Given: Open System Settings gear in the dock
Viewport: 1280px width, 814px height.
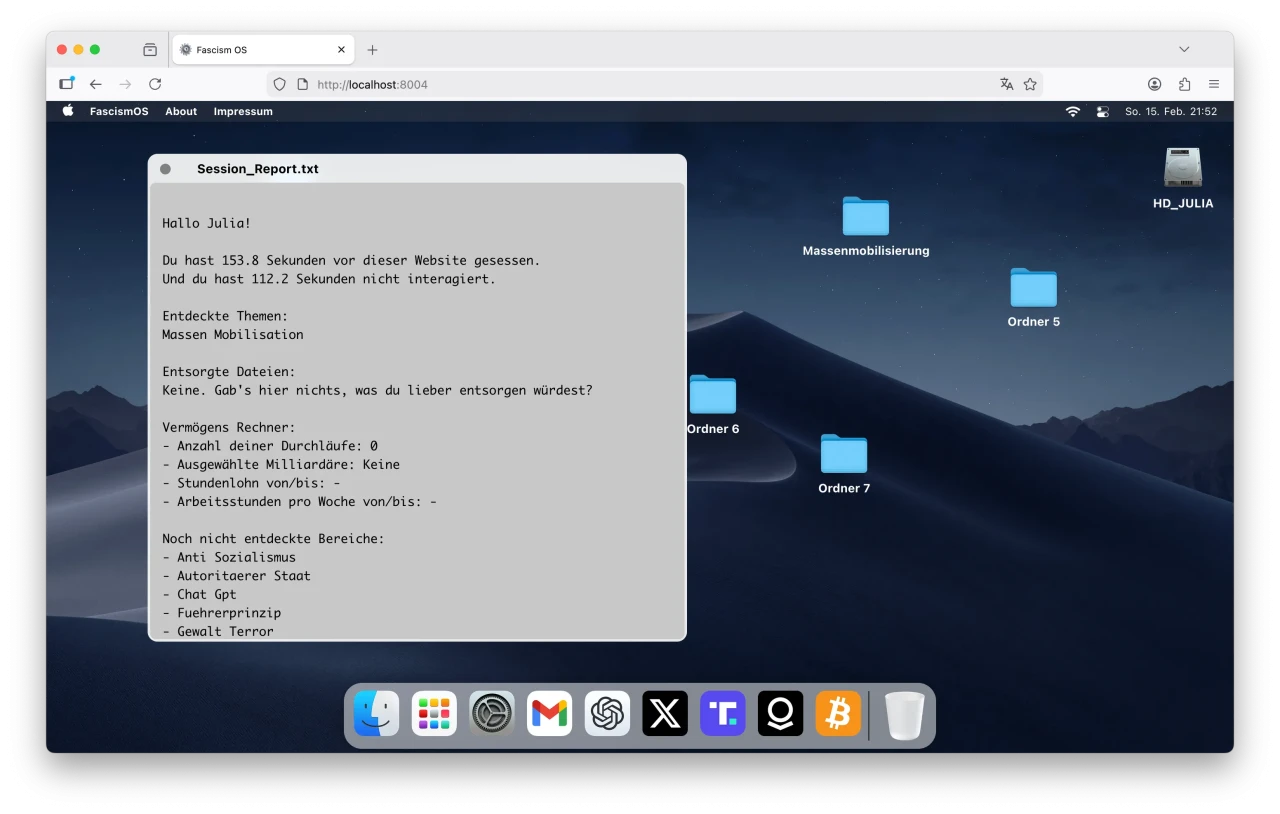Looking at the screenshot, I should (492, 714).
